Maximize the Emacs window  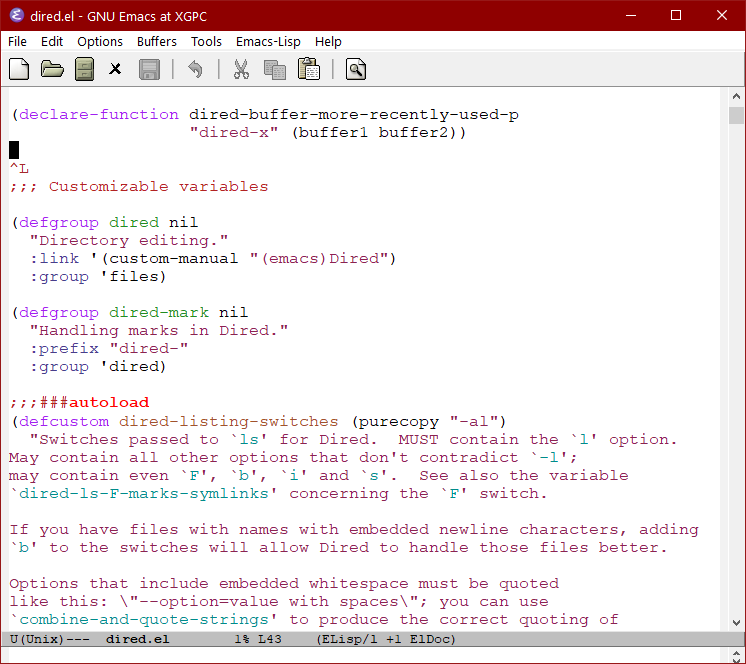(676, 16)
